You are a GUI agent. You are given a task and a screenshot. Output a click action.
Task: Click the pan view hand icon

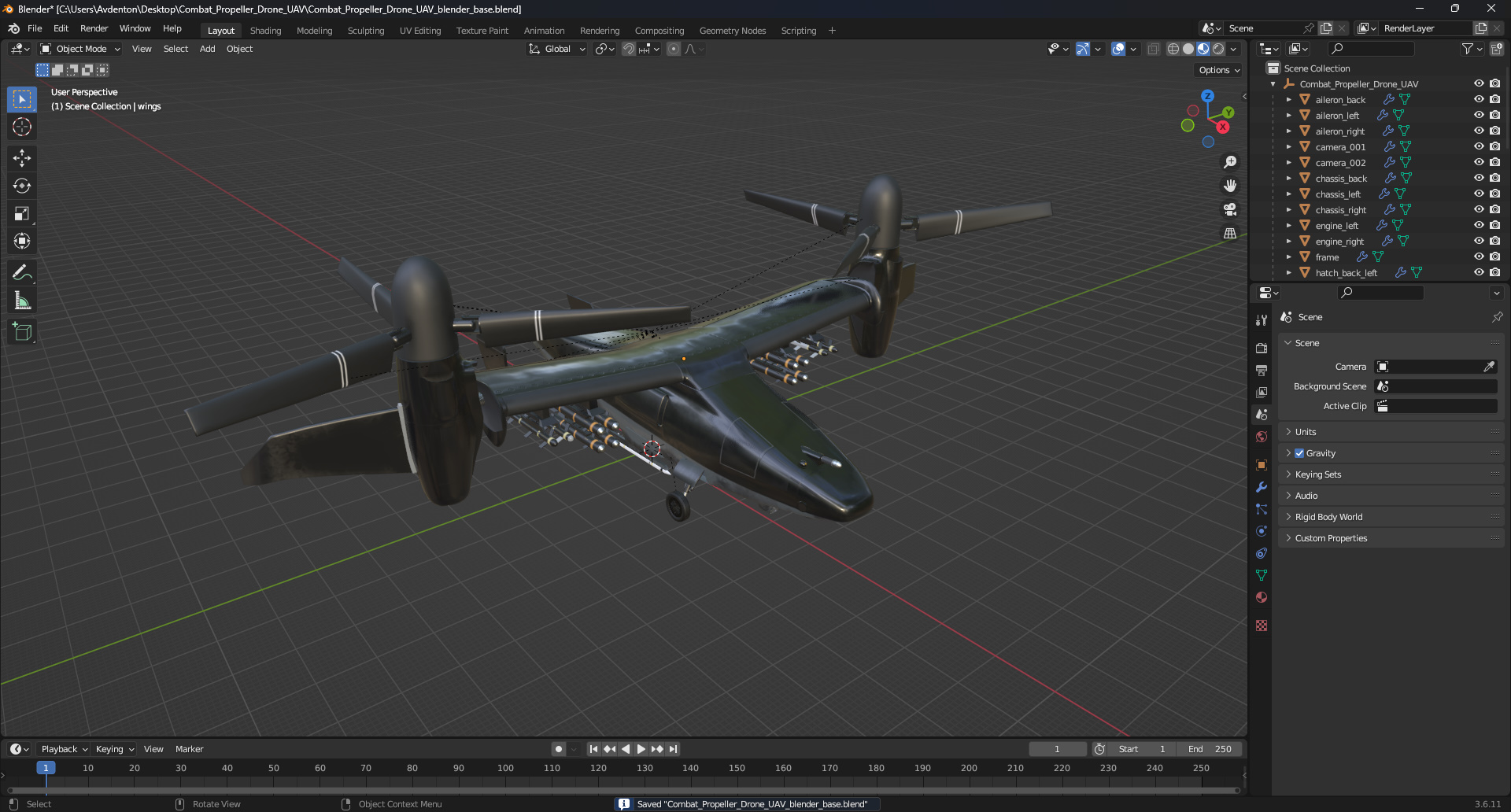(x=1230, y=186)
